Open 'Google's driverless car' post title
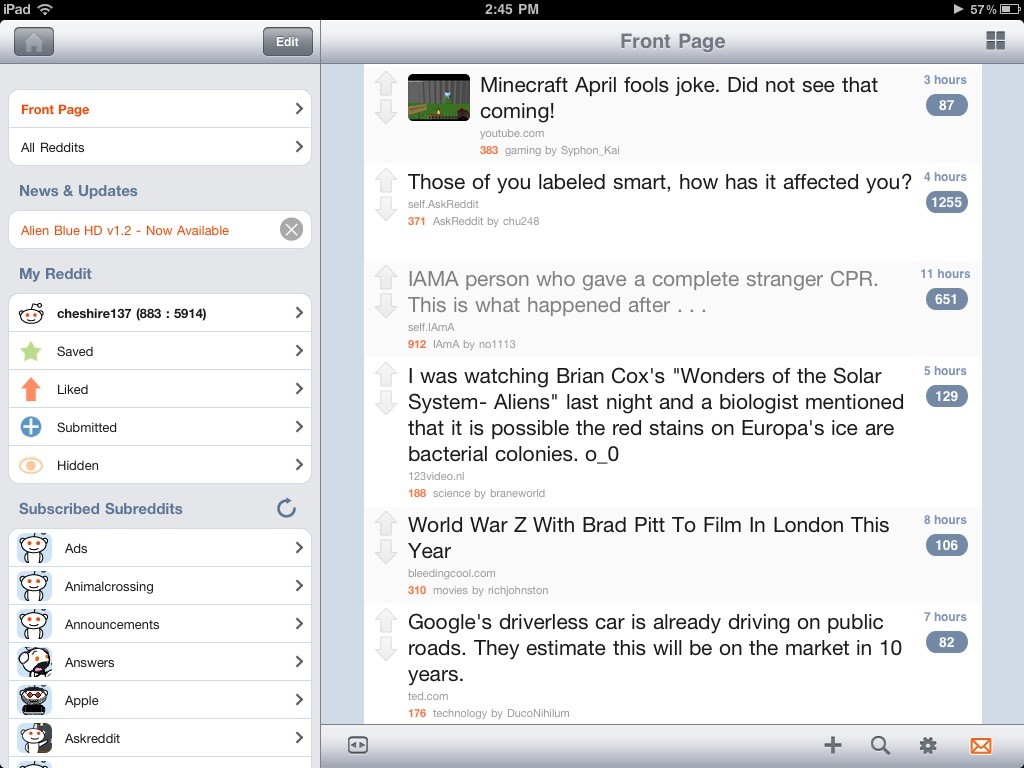Viewport: 1024px width, 768px height. click(654, 648)
